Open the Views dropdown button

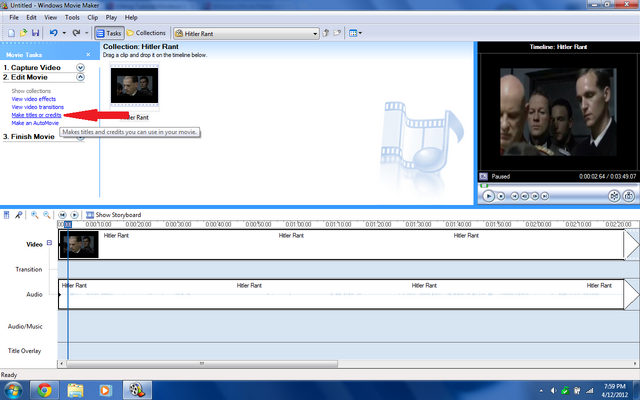pyautogui.click(x=355, y=33)
